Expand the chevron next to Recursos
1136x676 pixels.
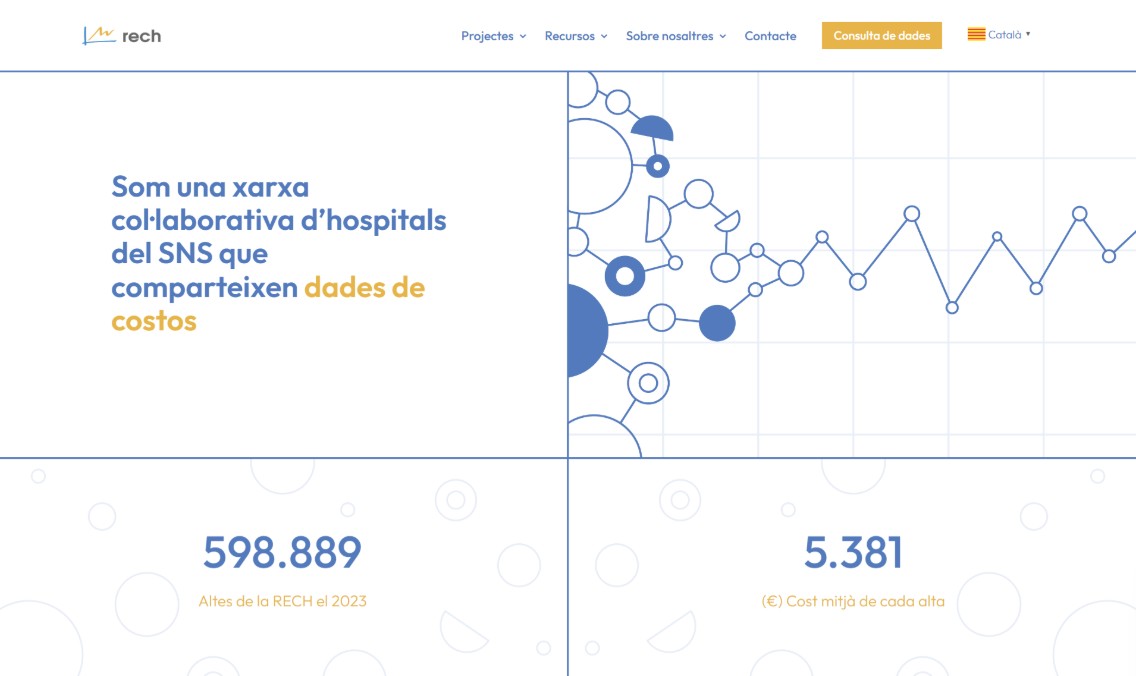(604, 37)
